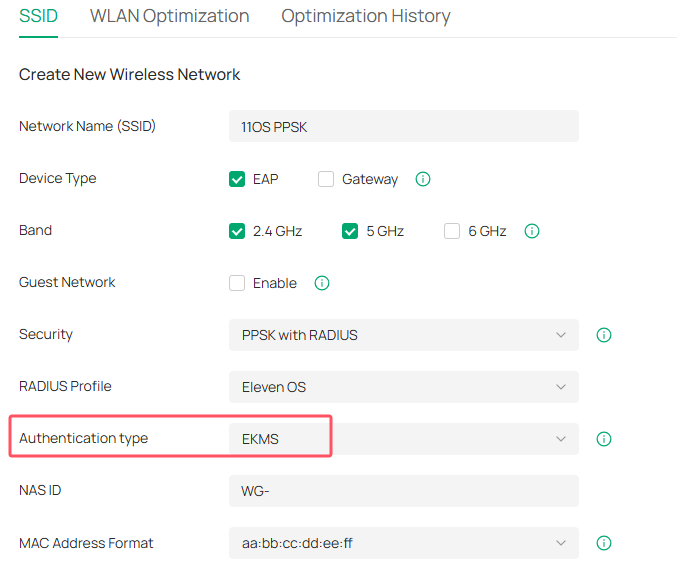Open the Optimization History tab
Viewport: 677px width, 574px height.
[x=365, y=16]
